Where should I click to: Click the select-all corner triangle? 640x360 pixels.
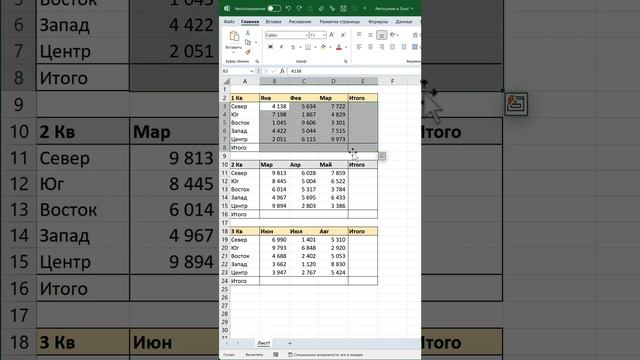pyautogui.click(x=226, y=81)
